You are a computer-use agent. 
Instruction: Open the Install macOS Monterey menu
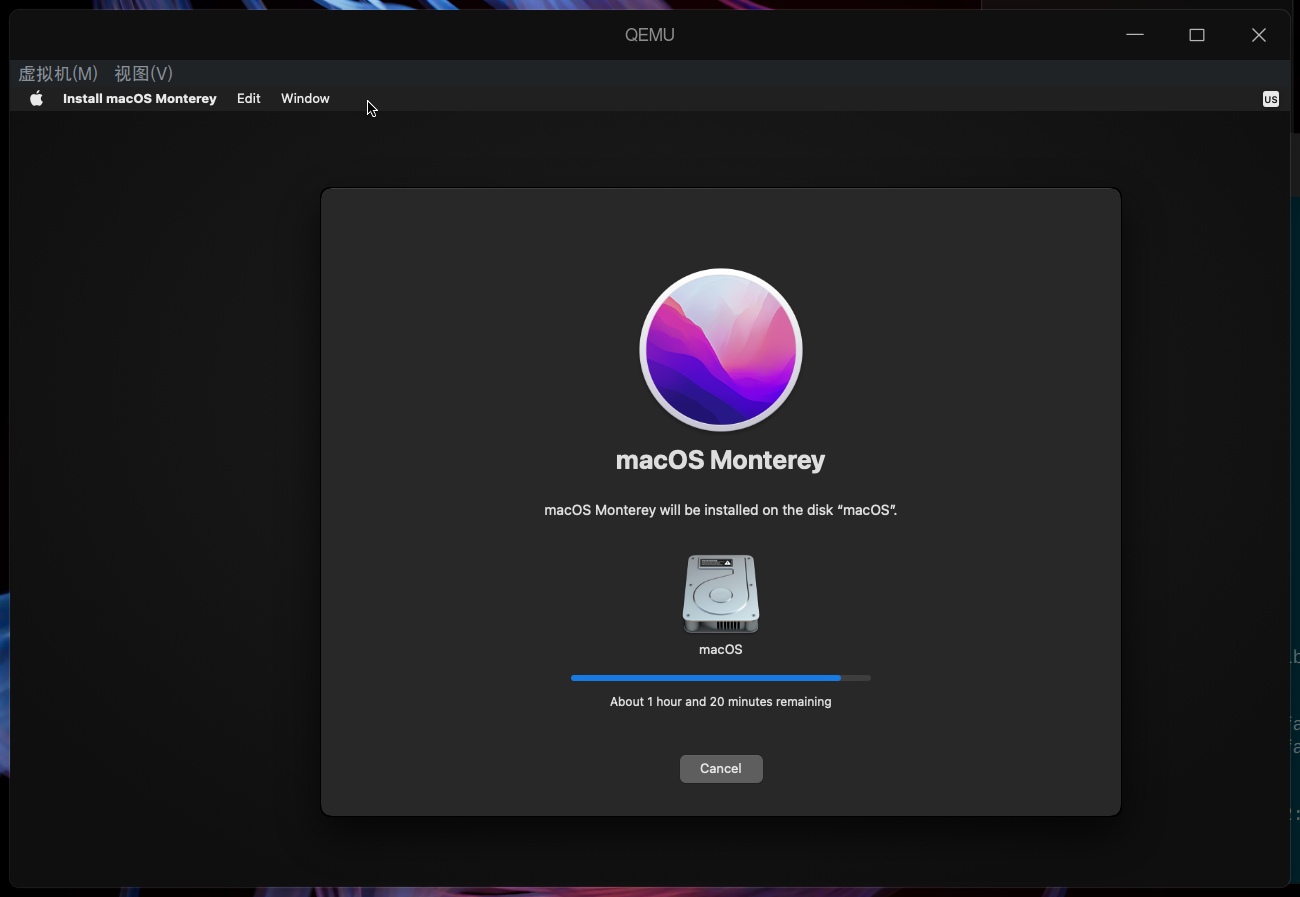coord(140,98)
